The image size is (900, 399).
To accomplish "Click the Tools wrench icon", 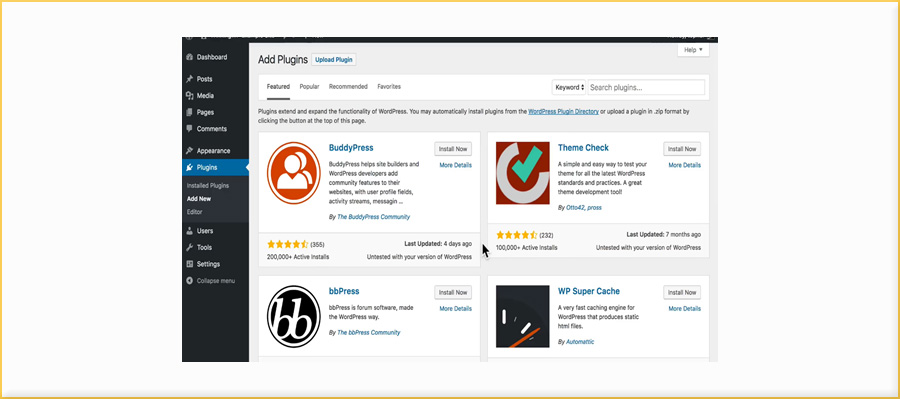I will click(x=189, y=247).
